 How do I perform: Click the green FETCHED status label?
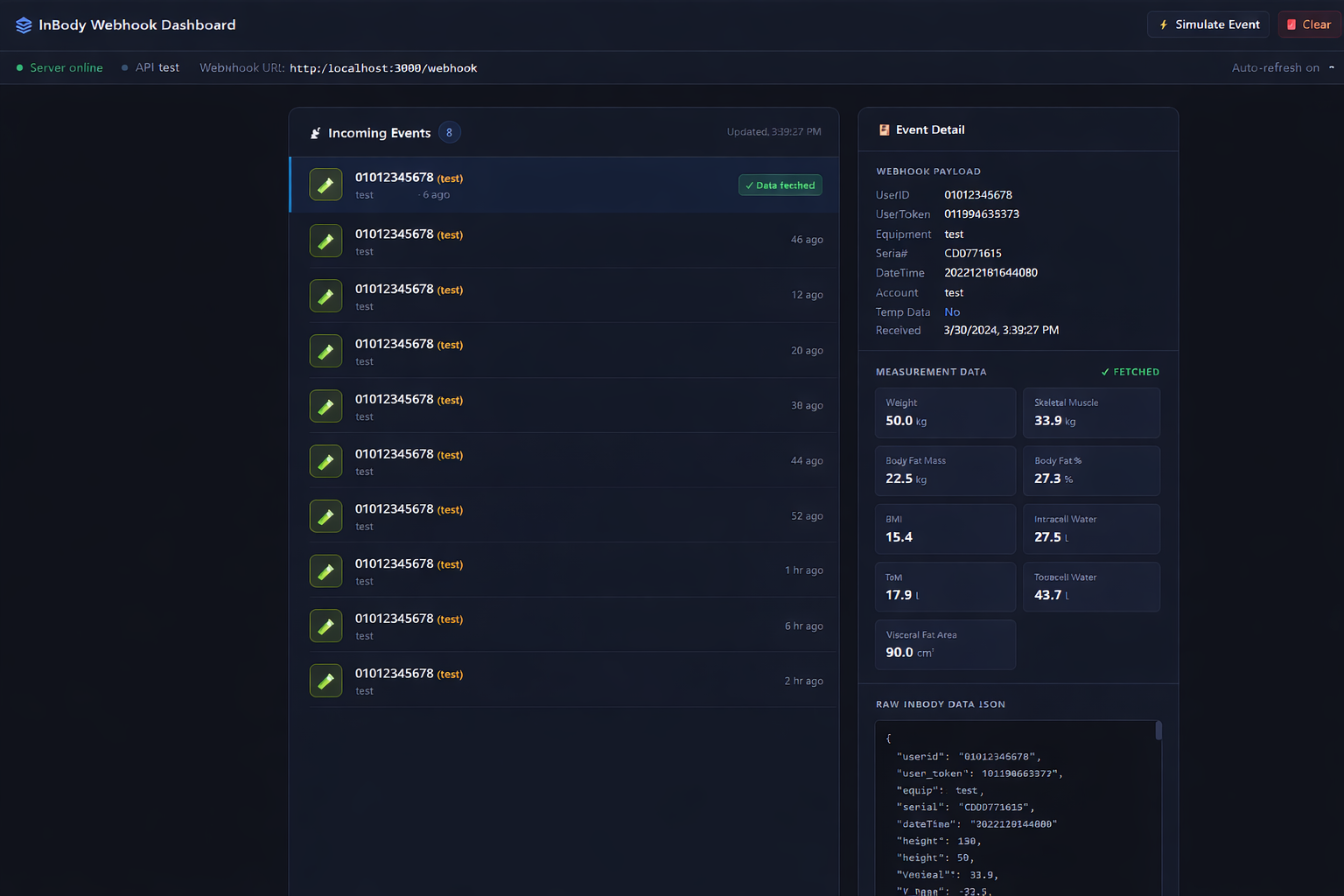click(1130, 372)
